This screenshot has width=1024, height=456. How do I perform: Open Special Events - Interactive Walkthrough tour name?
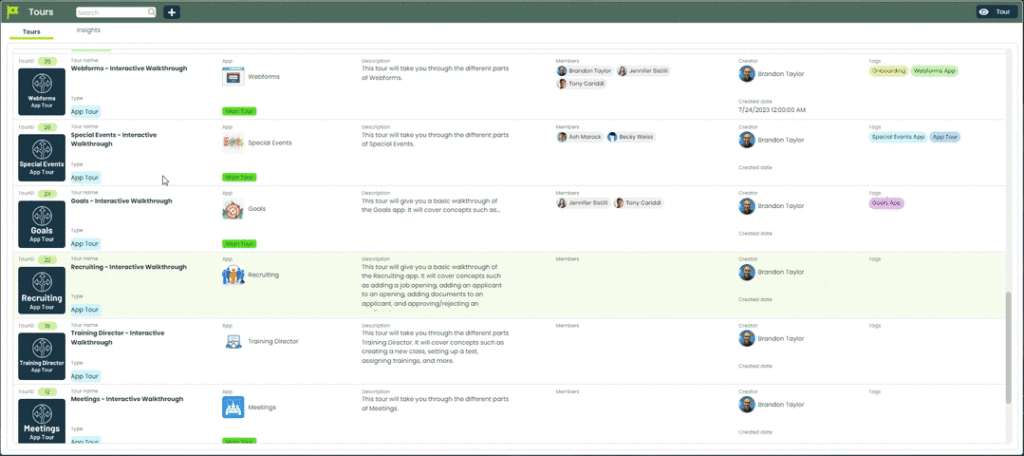pyautogui.click(x=114, y=138)
